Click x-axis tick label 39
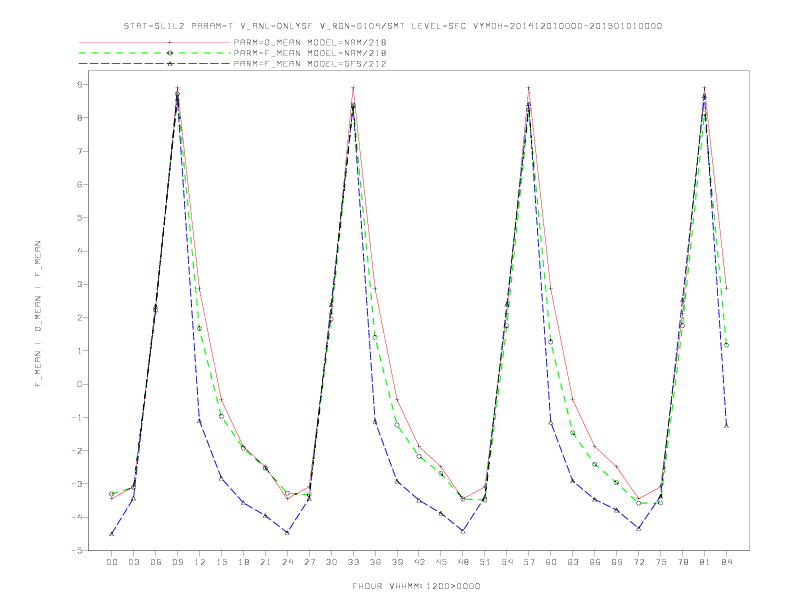Image resolution: width=792 pixels, height=612 pixels. (x=398, y=562)
